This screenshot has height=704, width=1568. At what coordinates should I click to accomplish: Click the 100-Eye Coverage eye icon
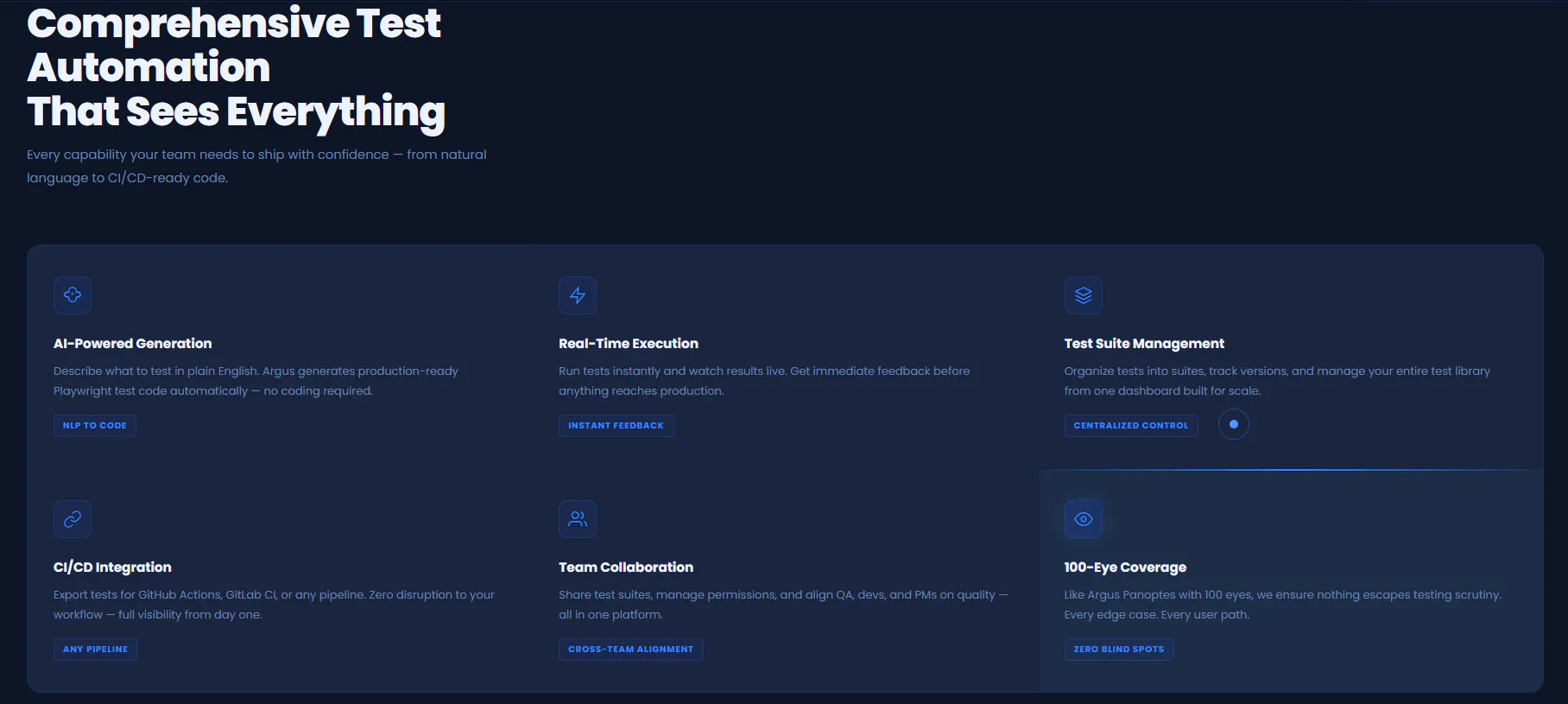coord(1084,519)
